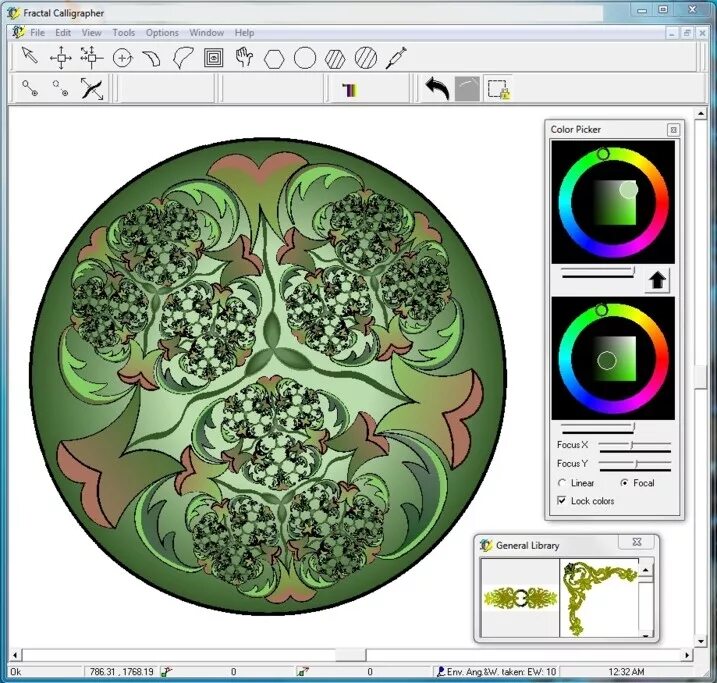Select the hatched circle fill tool
The image size is (717, 683).
(366, 58)
